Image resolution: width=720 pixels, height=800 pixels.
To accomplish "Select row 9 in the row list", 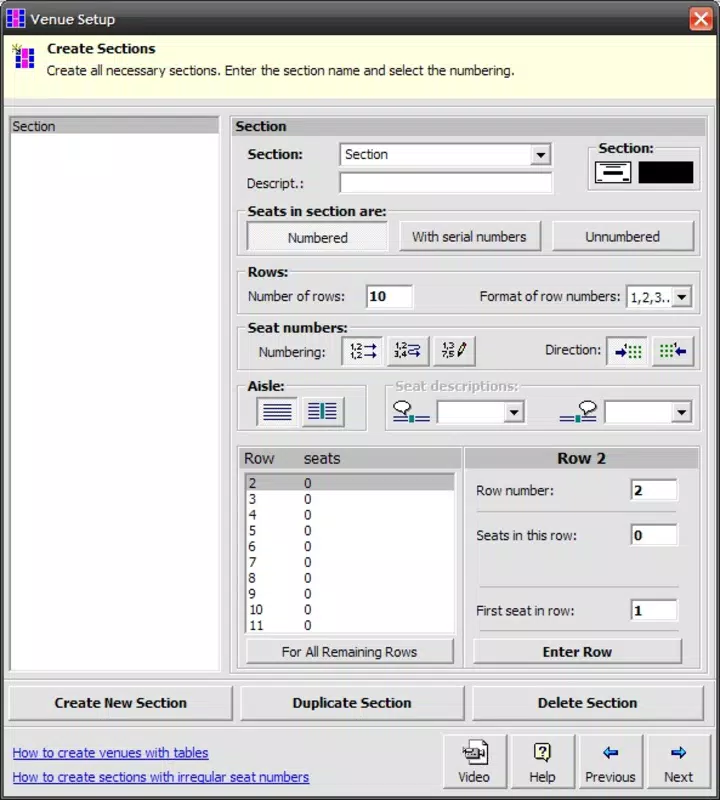I will [350, 593].
